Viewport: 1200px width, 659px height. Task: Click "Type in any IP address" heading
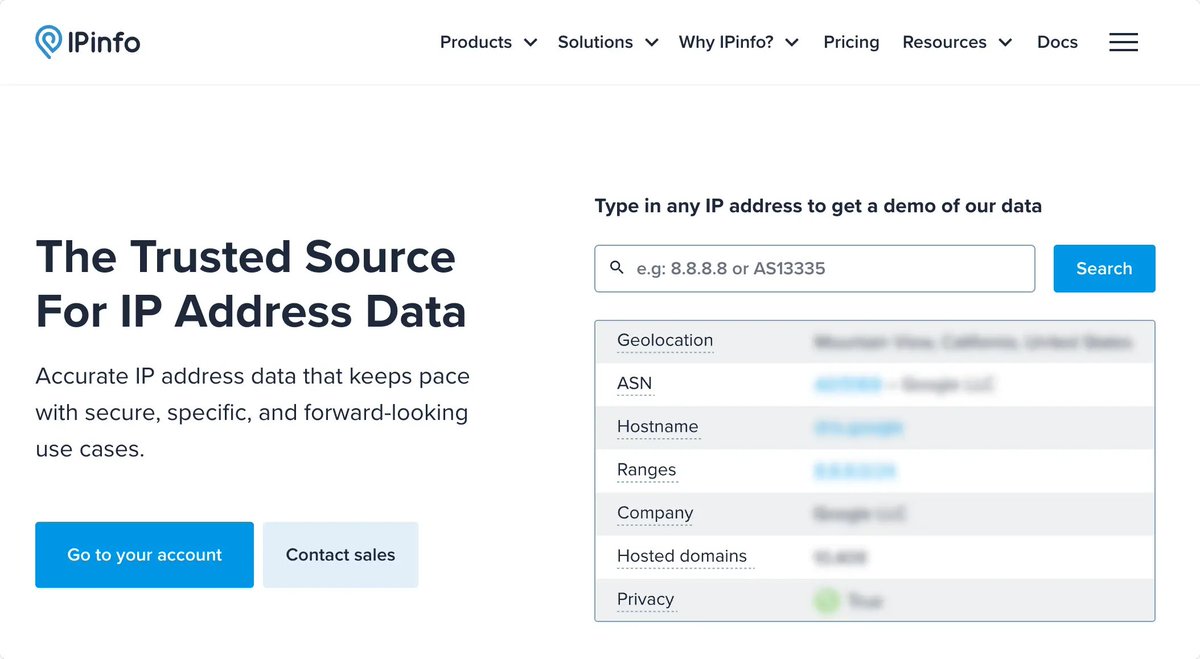pos(818,206)
